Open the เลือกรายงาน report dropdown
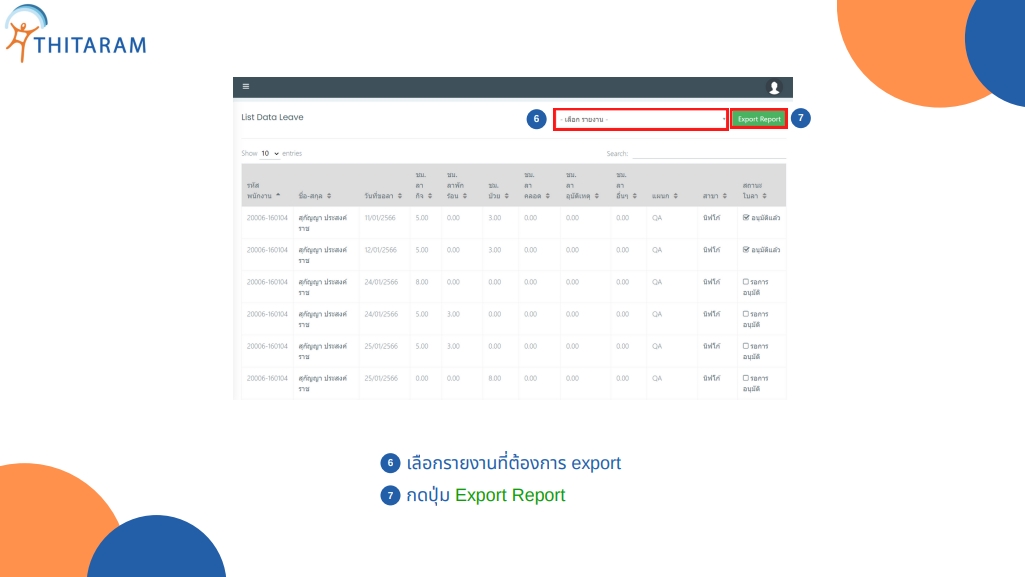1025x577 pixels. click(640, 119)
